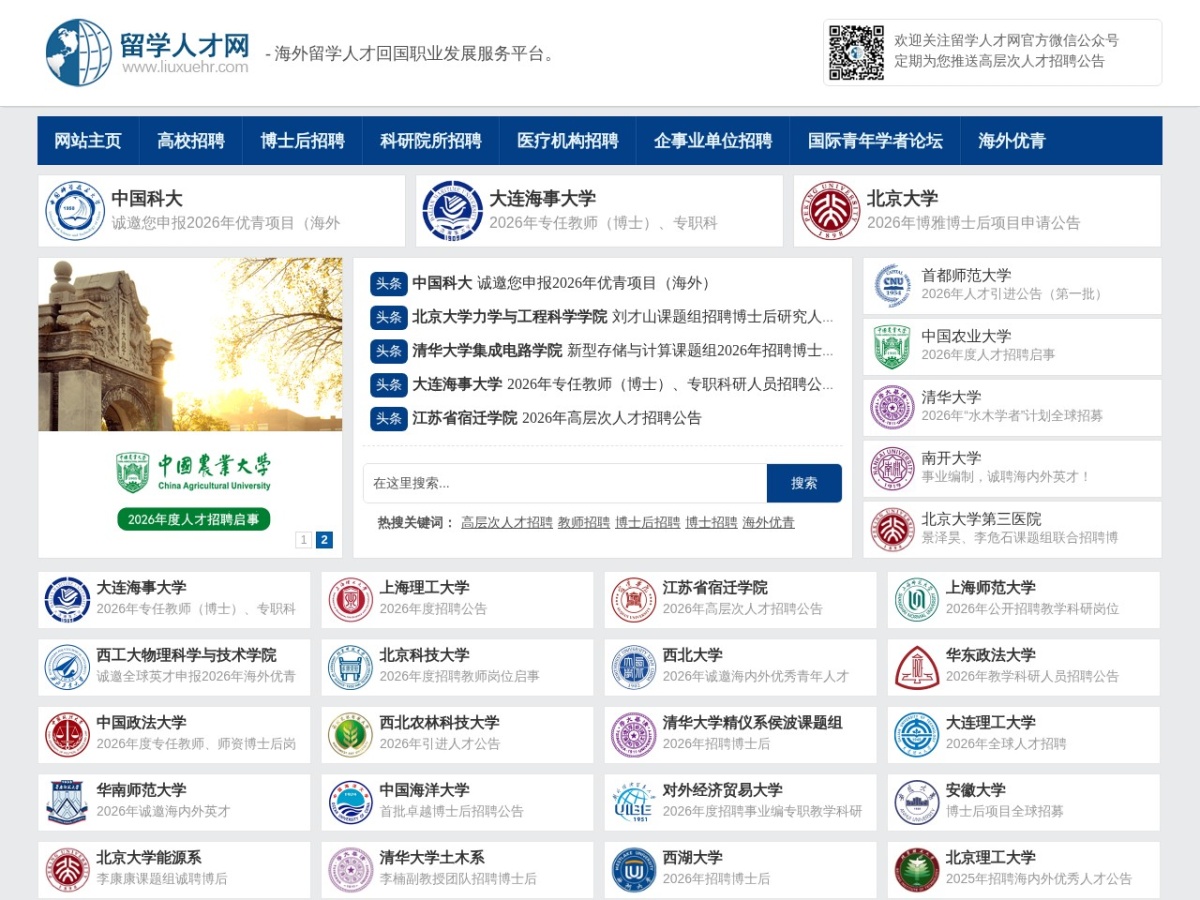
Task: Open 高校招聘 nav tab
Action: pos(191,140)
